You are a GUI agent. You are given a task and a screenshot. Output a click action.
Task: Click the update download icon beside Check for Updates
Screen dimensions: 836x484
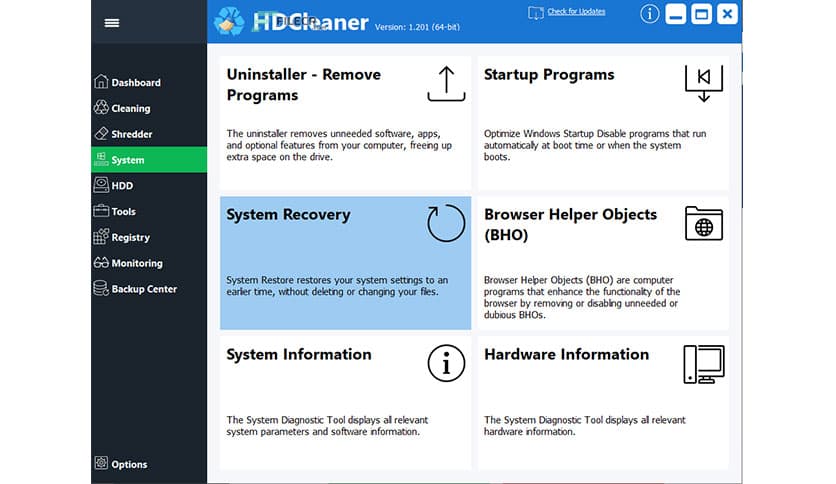click(535, 13)
